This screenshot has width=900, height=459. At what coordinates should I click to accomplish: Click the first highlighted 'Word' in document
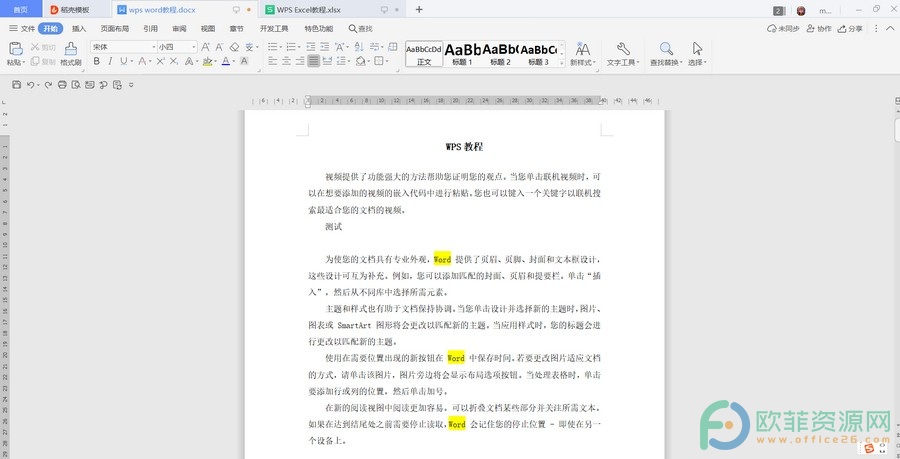pos(442,259)
